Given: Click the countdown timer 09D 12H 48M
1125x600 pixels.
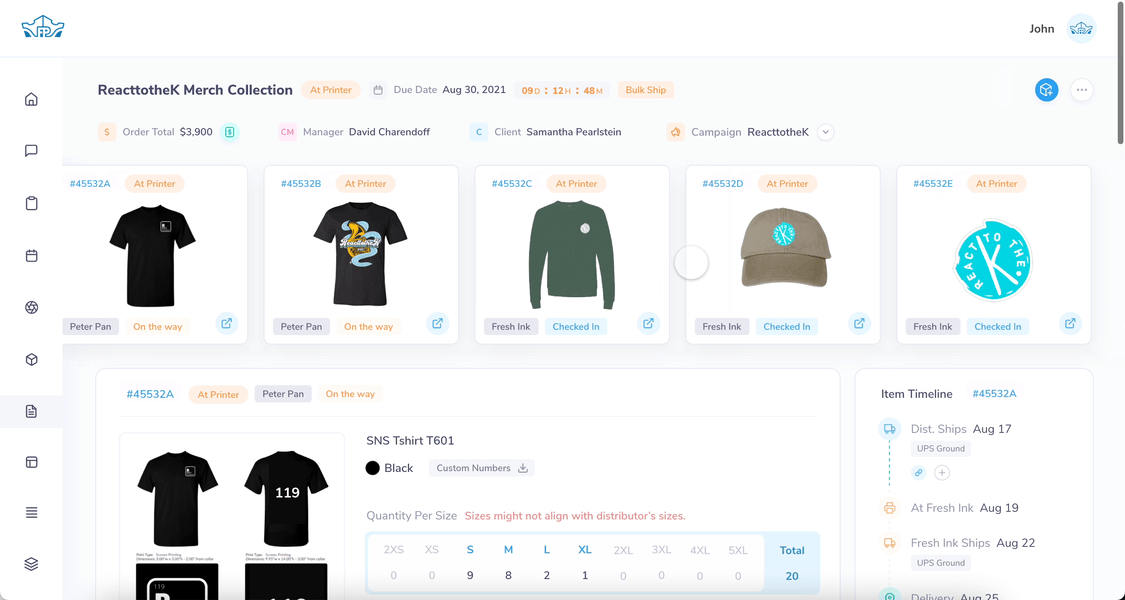Looking at the screenshot, I should (x=562, y=90).
